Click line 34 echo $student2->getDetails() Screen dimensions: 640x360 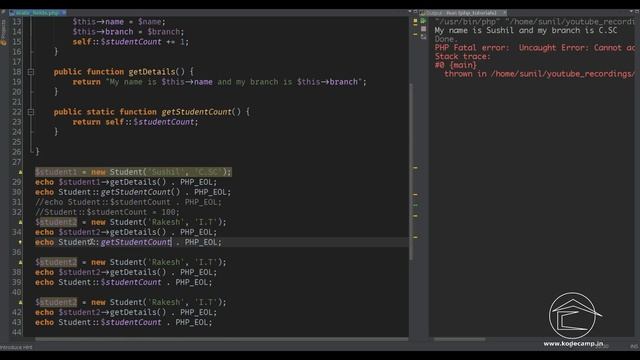(126, 232)
